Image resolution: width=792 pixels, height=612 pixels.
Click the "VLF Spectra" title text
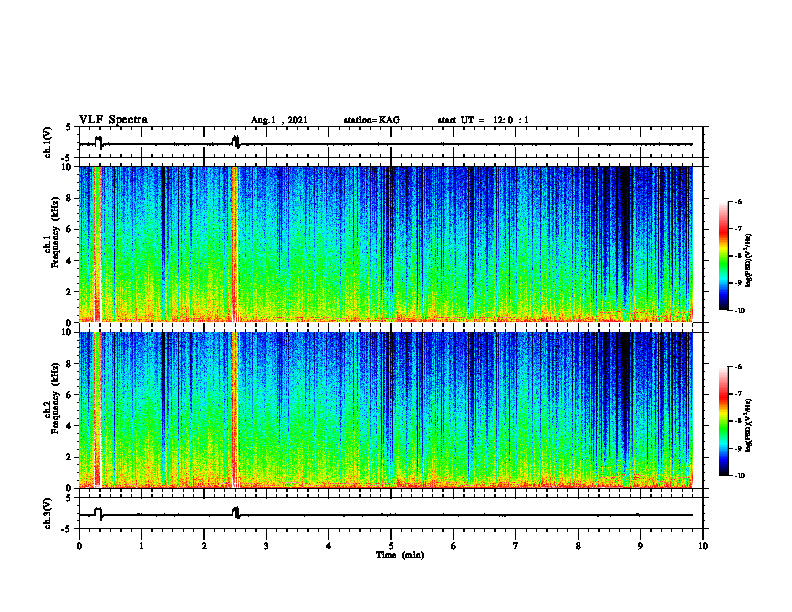point(113,120)
